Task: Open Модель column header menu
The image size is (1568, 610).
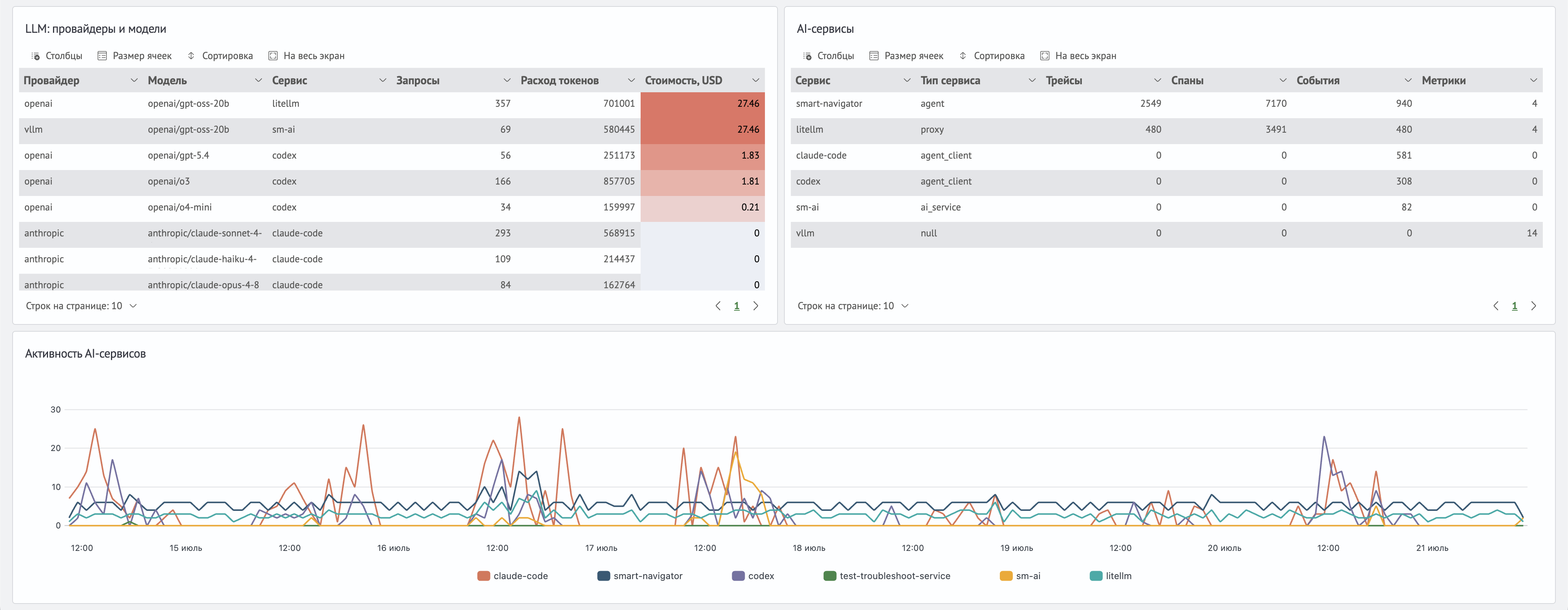Action: point(258,80)
